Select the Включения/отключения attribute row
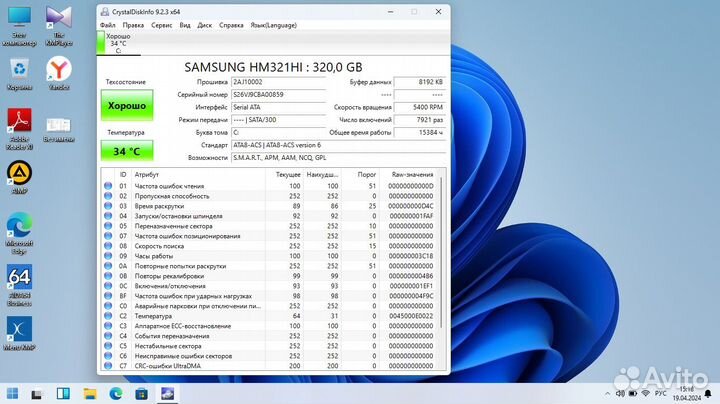 pos(269,286)
